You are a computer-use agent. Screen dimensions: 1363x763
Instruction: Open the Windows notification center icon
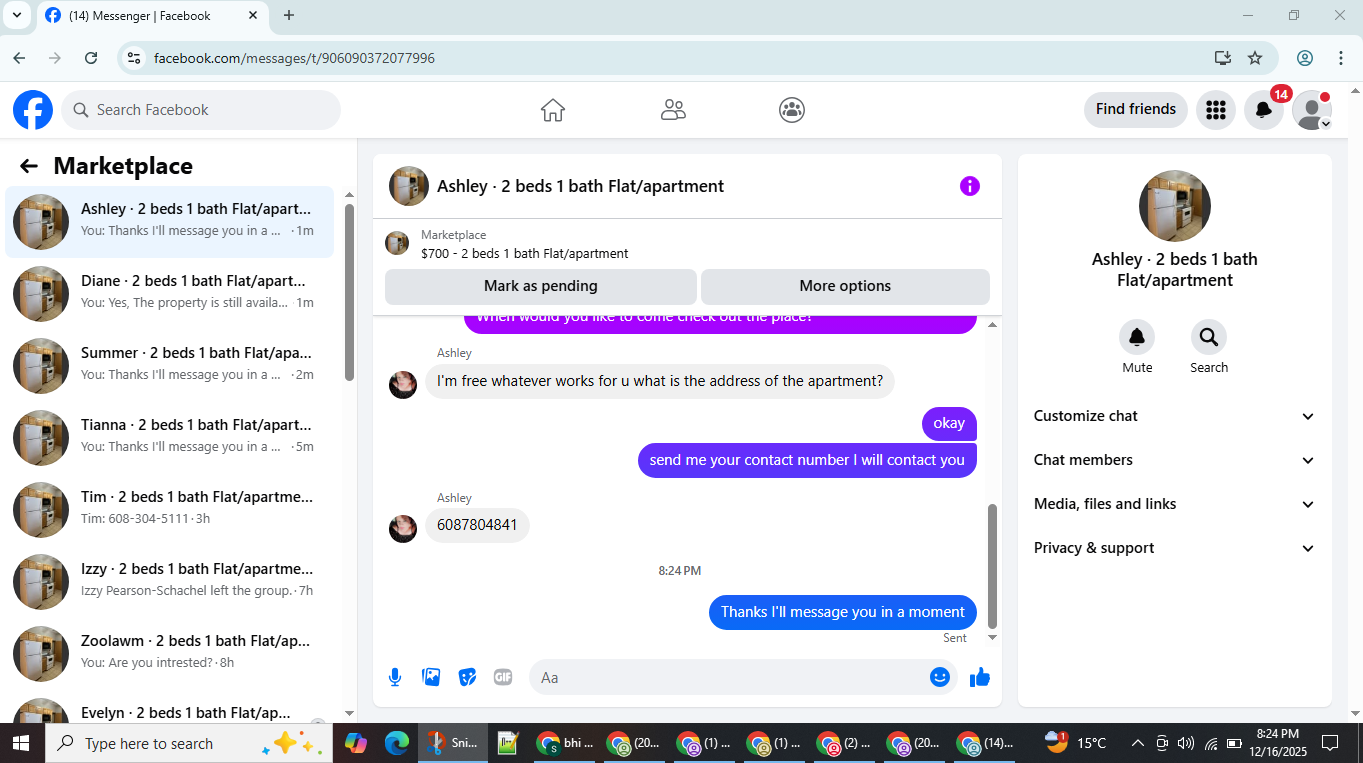point(1330,743)
